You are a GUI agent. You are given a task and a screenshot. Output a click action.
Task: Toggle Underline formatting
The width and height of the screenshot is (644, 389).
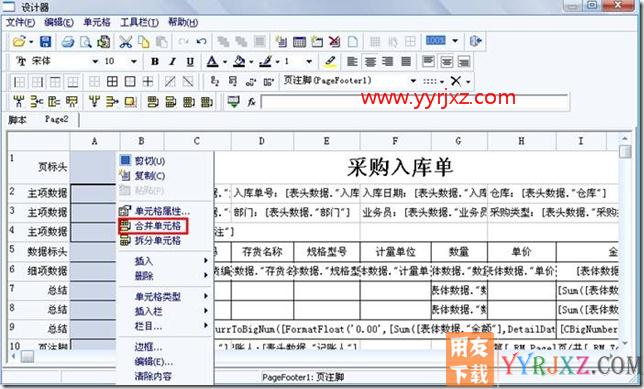click(190, 62)
